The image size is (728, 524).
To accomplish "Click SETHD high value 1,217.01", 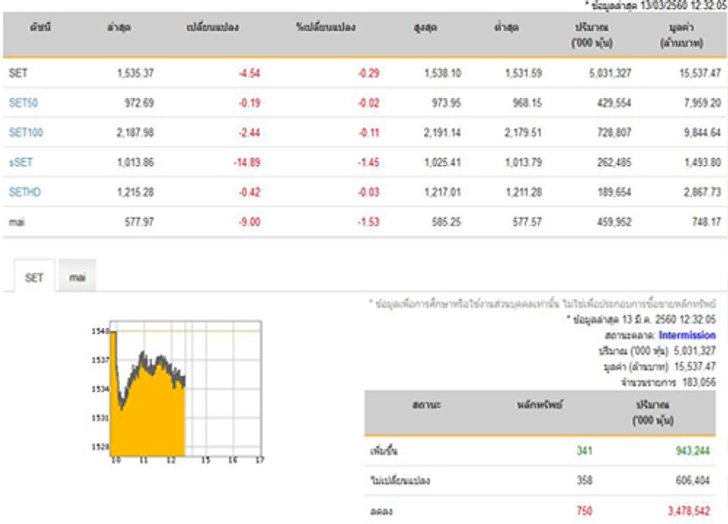I will coord(442,192).
